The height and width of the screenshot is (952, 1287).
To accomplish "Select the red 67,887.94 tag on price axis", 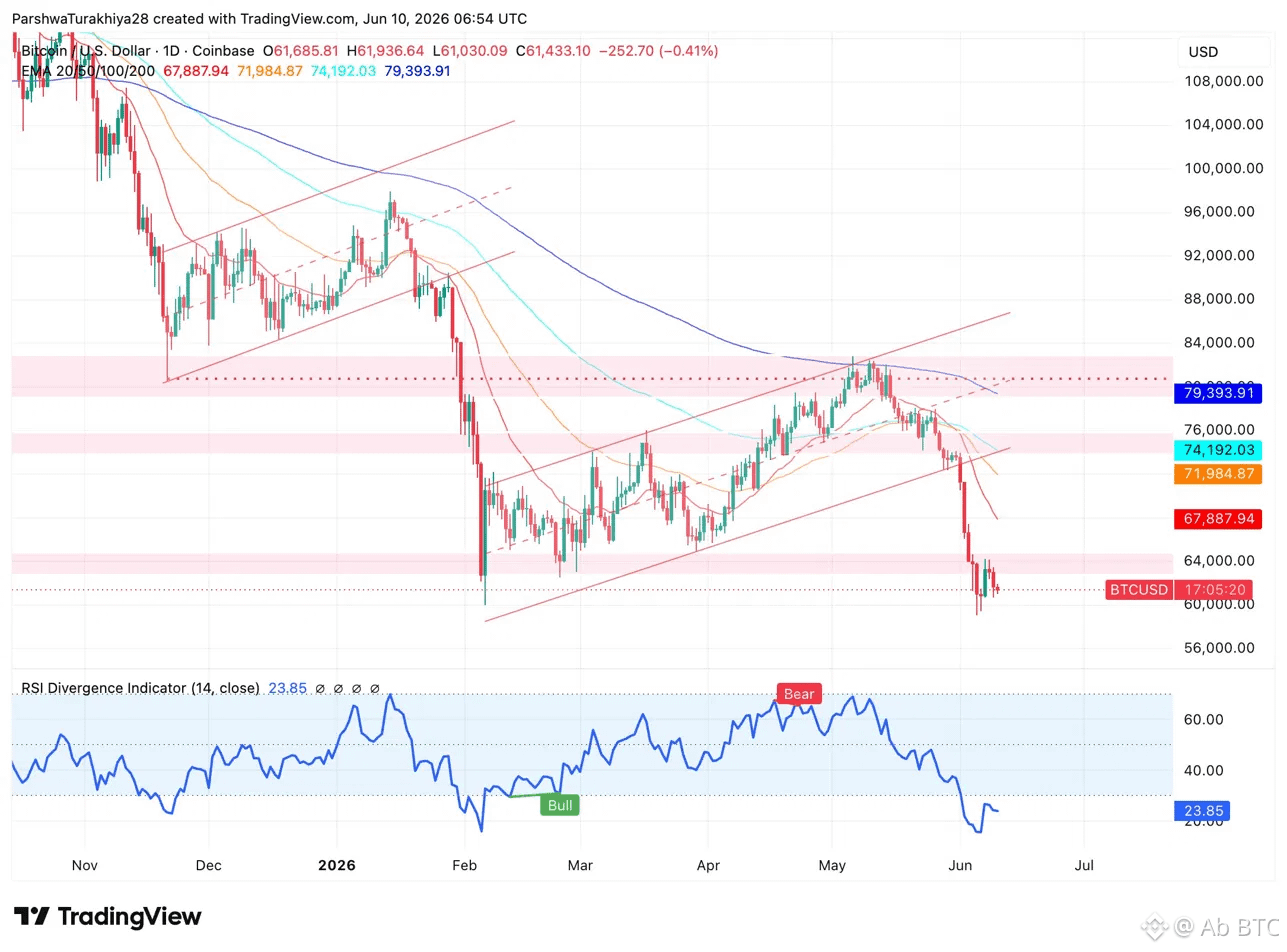I will 1216,518.
